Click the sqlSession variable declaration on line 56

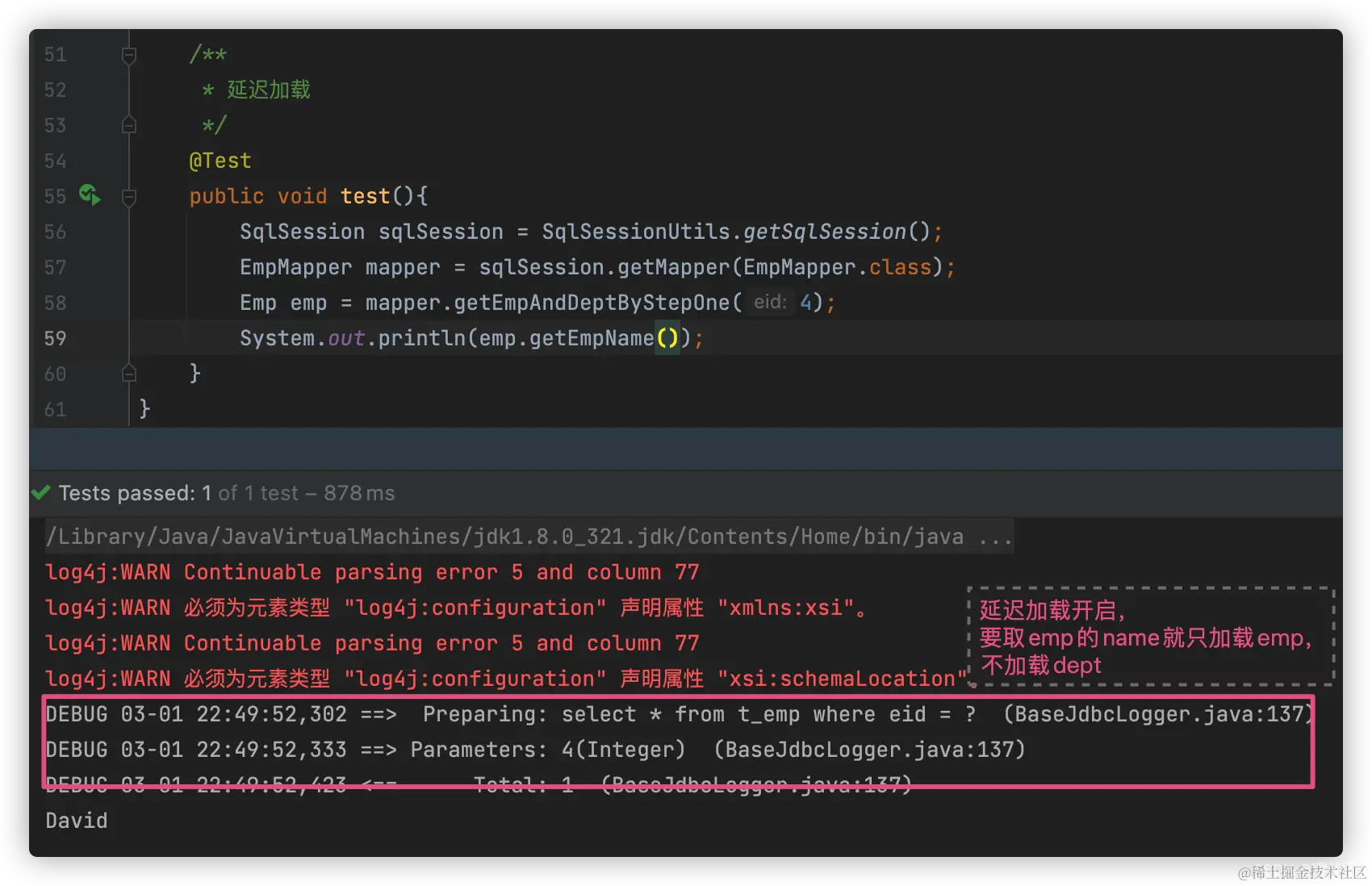(x=441, y=232)
